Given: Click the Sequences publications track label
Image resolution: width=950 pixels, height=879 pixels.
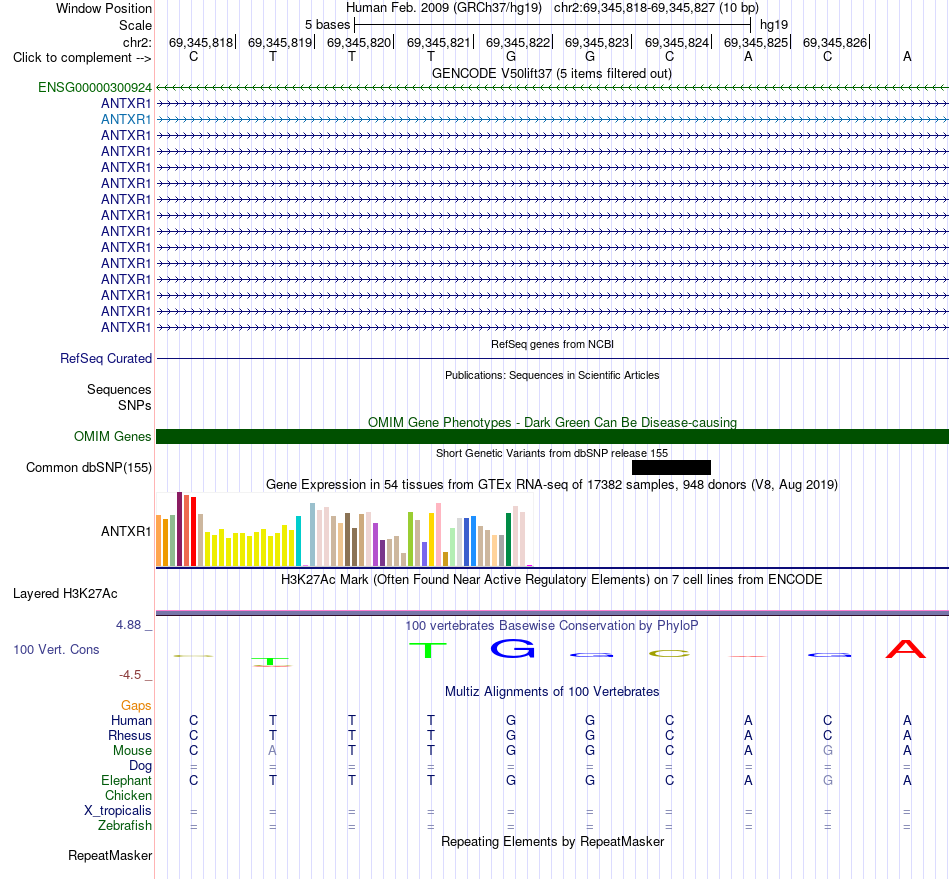Looking at the screenshot, I should 119,390.
